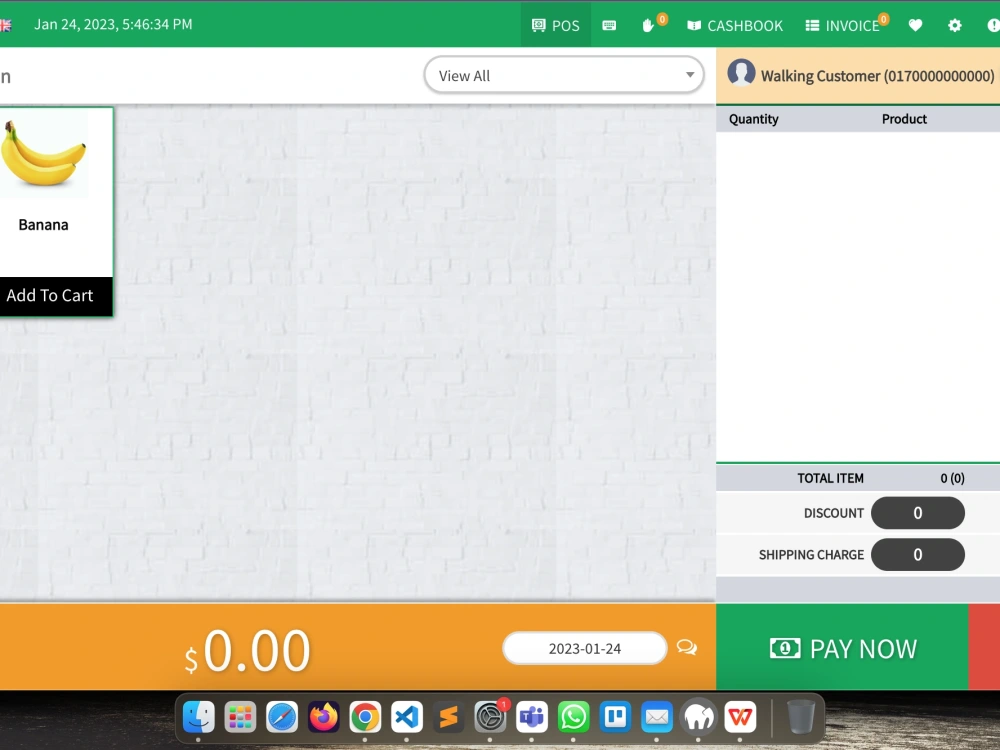Click the exclamation info icon
The image size is (1000, 750).
click(993, 26)
